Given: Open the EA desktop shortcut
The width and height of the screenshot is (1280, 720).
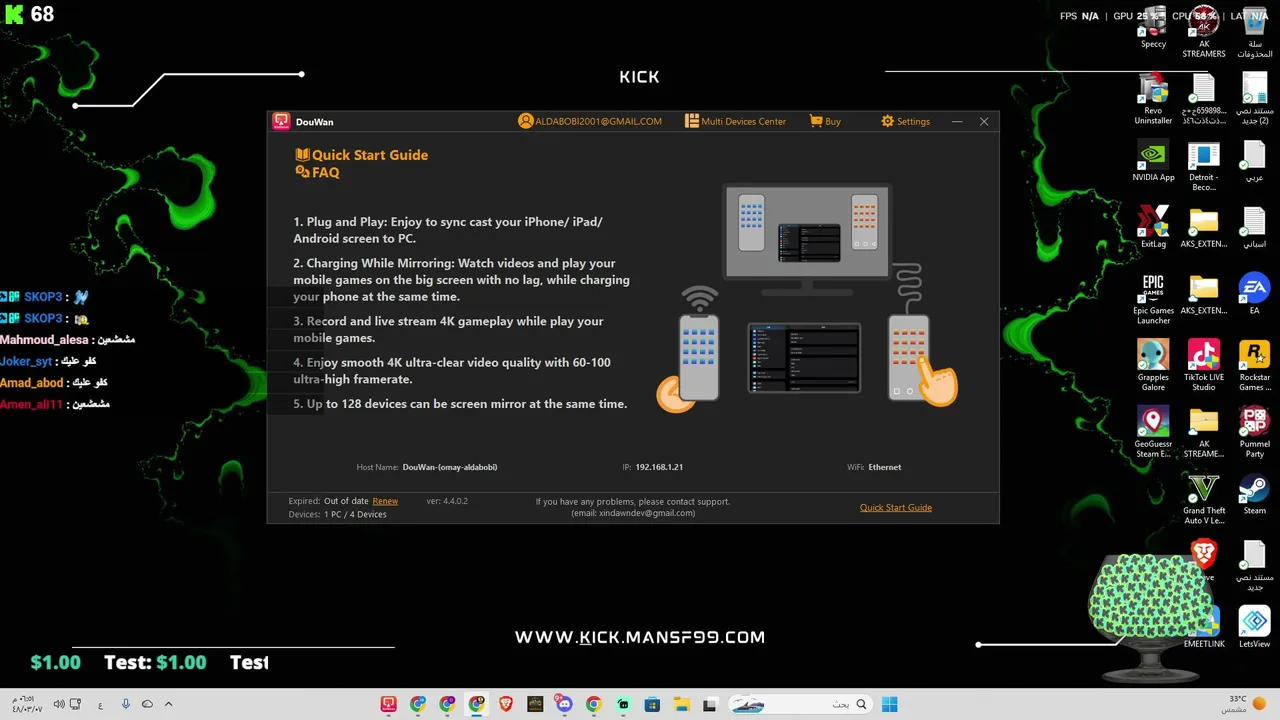Looking at the screenshot, I should pyautogui.click(x=1254, y=295).
